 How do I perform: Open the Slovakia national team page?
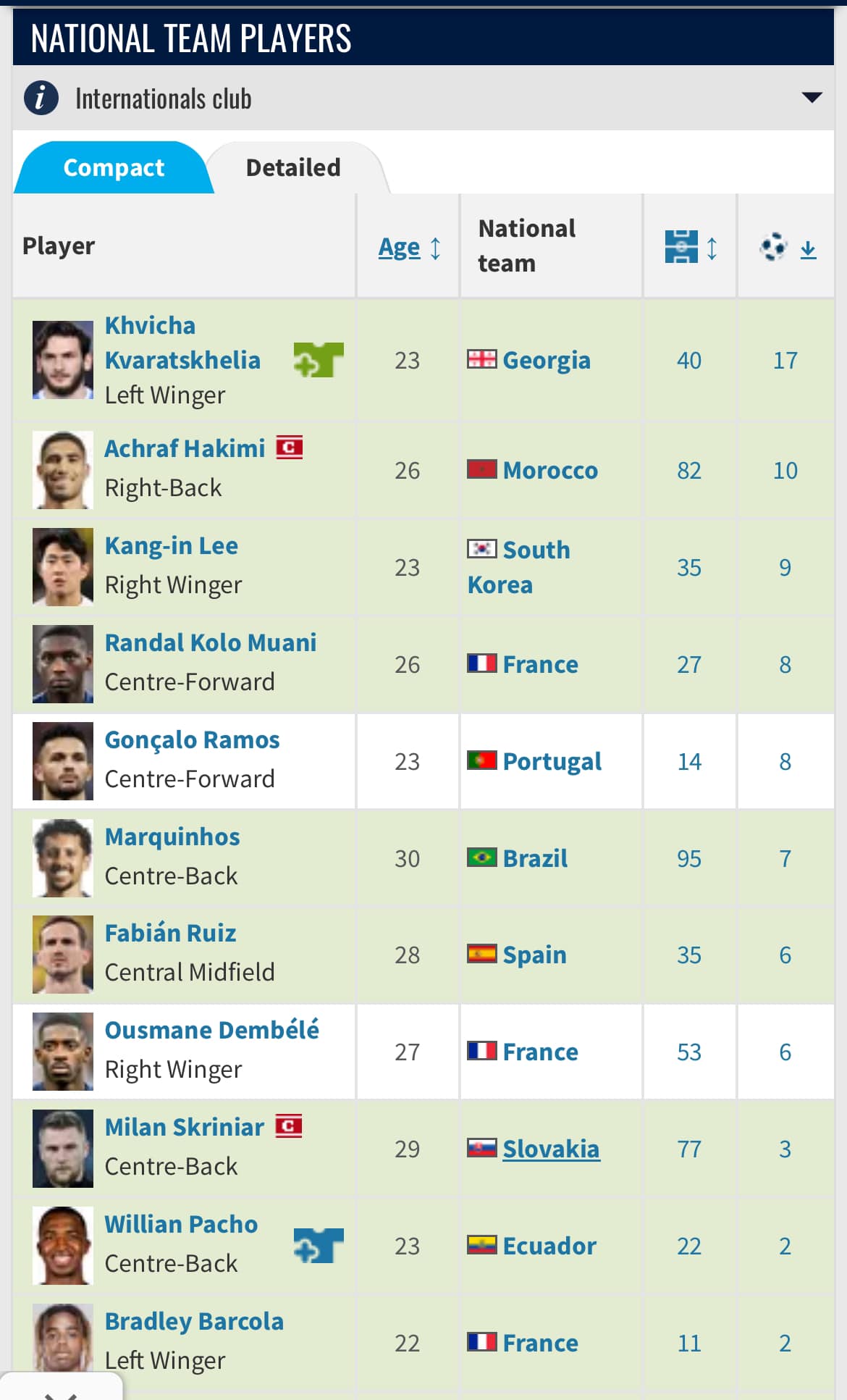550,1149
